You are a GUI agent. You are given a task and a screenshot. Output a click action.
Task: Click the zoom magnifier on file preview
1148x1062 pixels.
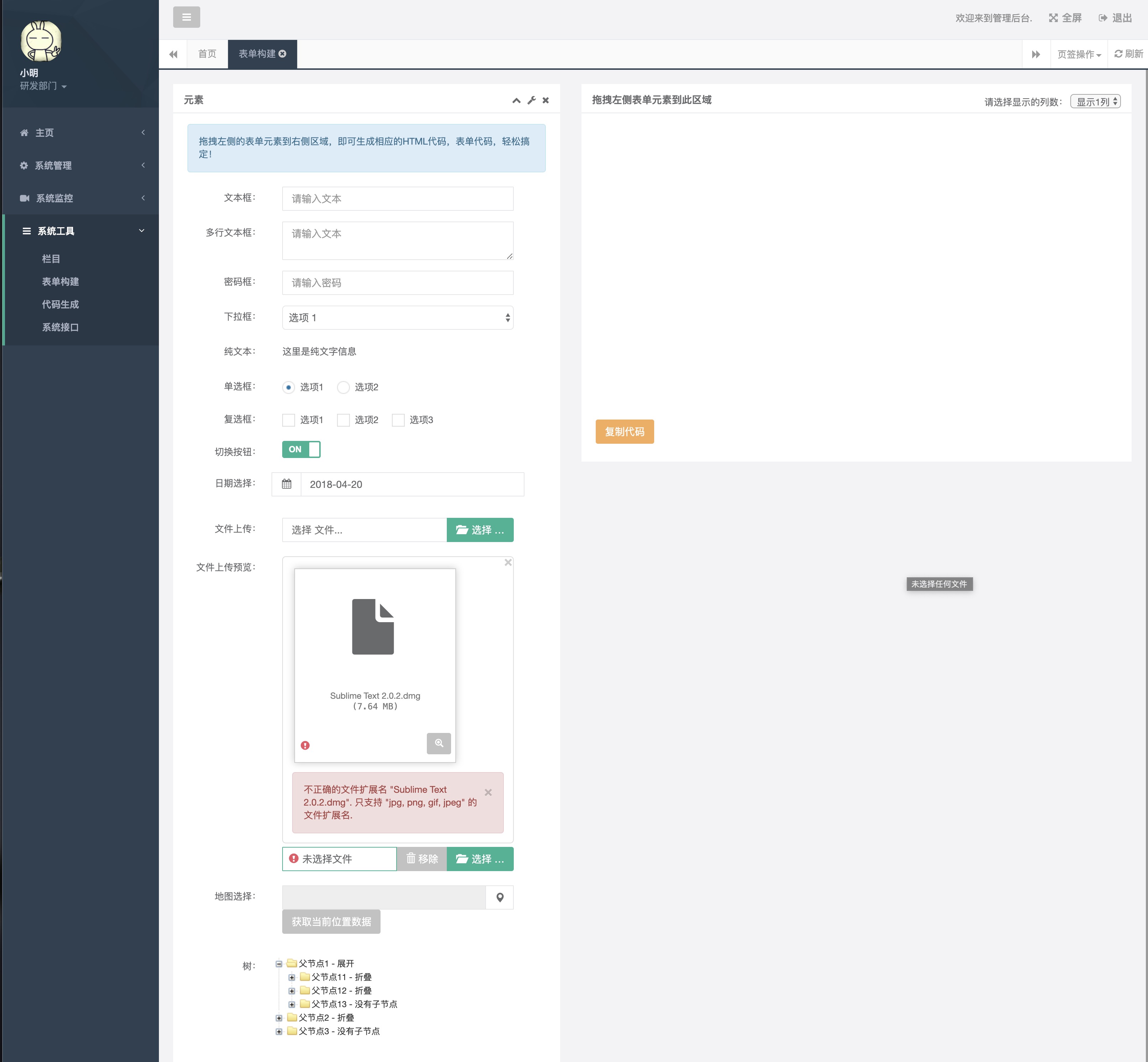[x=439, y=743]
